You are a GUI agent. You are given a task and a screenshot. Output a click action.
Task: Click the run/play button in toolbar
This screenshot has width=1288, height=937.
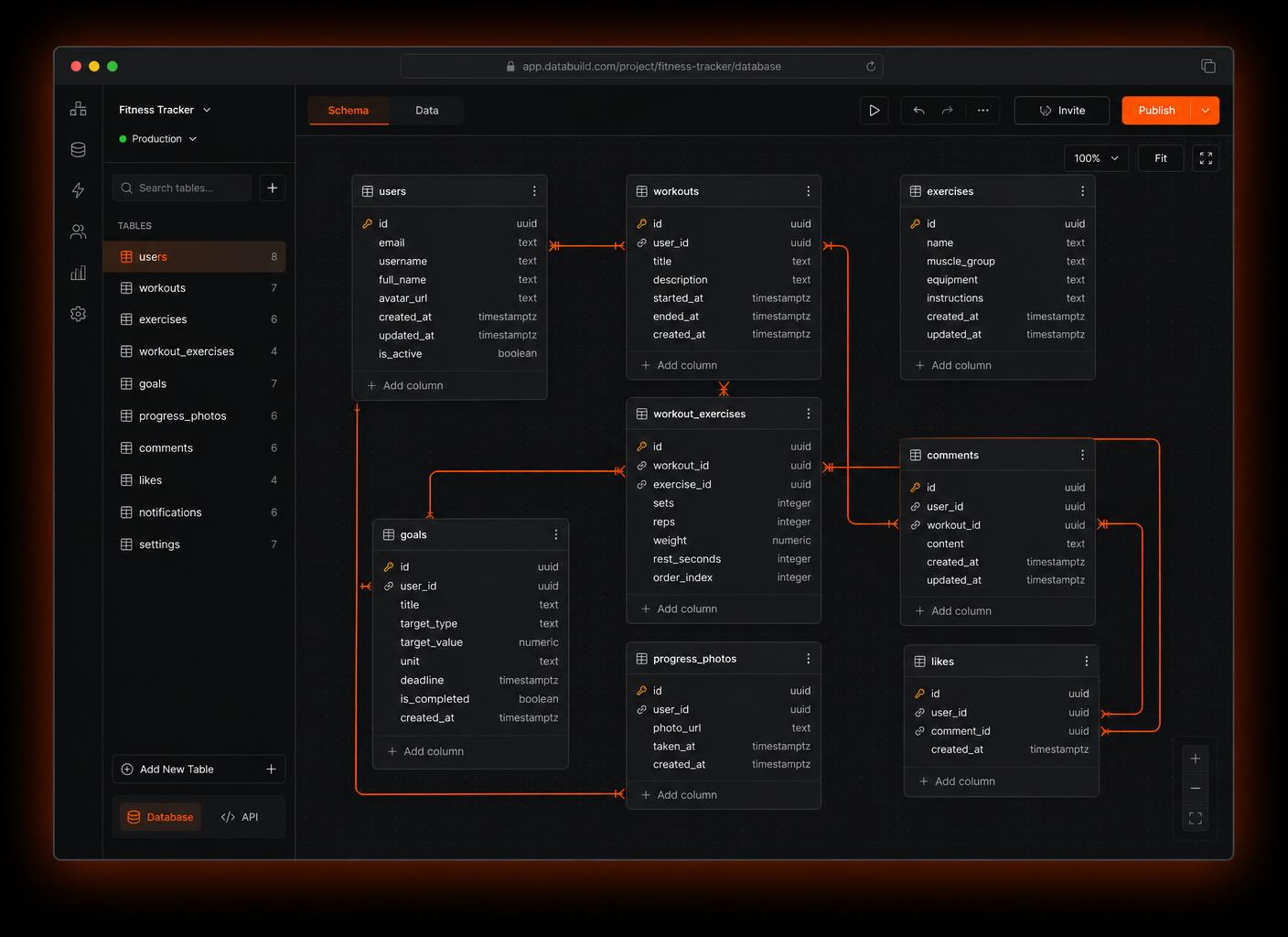875,111
